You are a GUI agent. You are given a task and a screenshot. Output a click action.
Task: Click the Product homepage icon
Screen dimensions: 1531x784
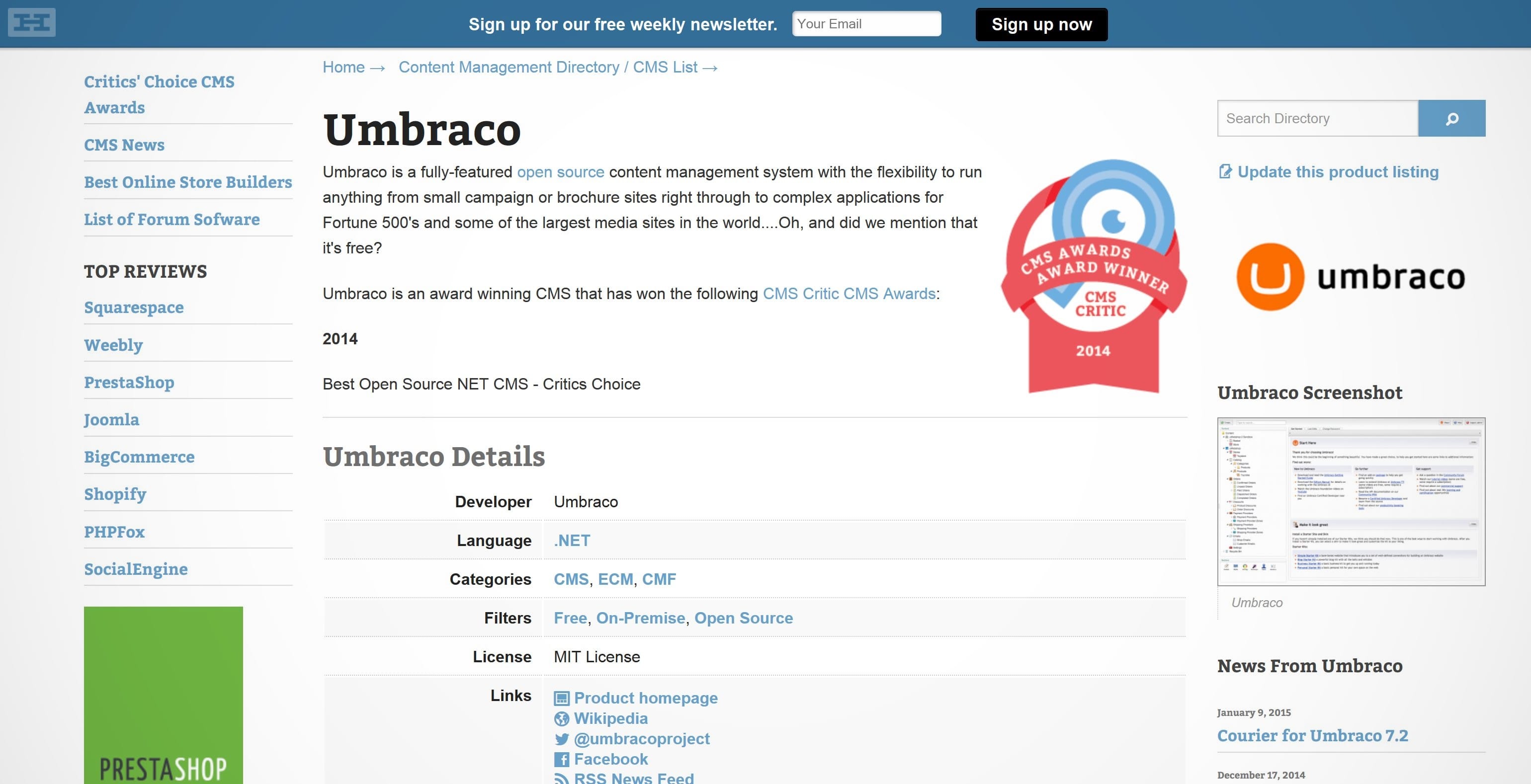coord(562,699)
